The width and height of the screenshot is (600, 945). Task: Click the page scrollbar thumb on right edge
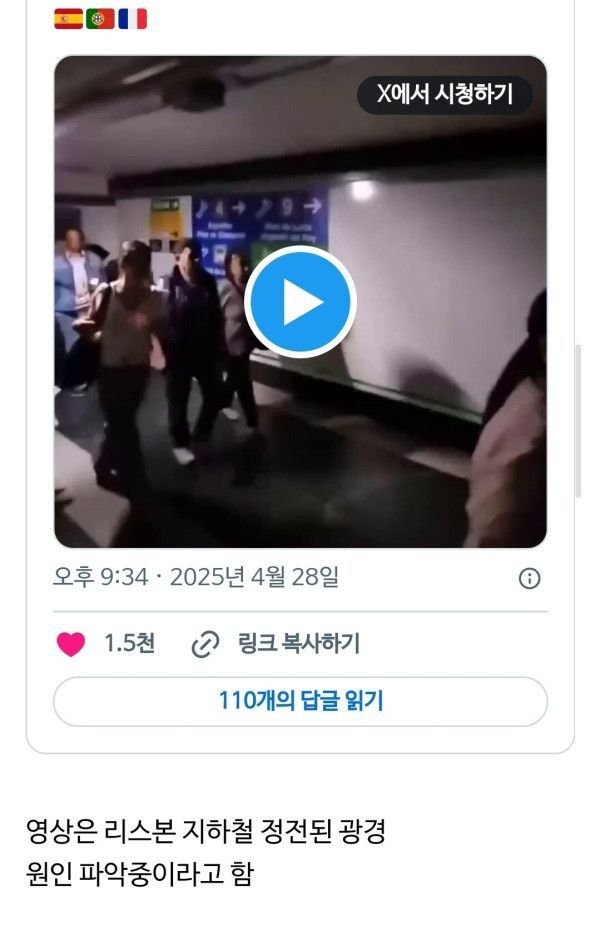pyautogui.click(x=578, y=421)
